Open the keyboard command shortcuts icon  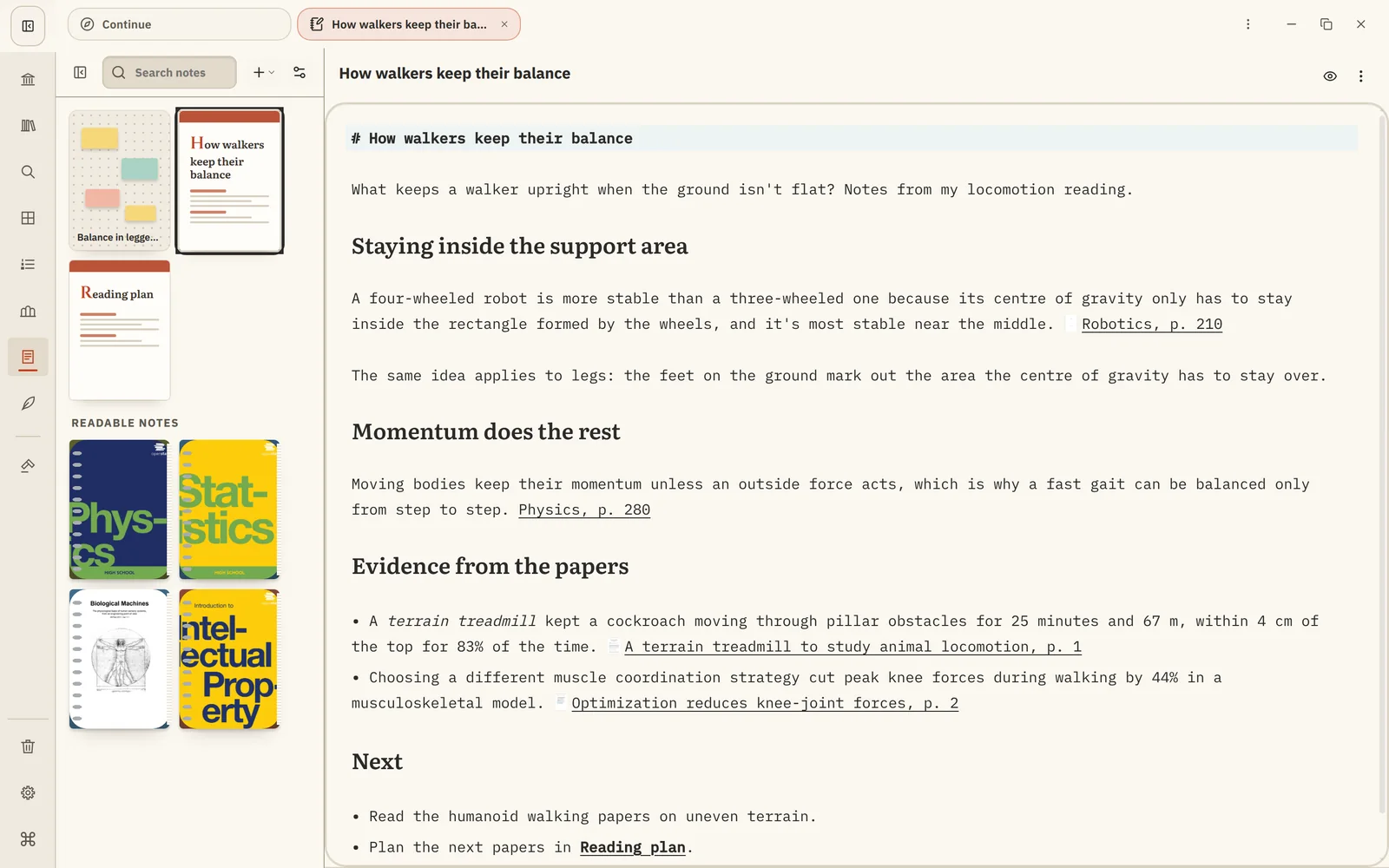coord(28,839)
